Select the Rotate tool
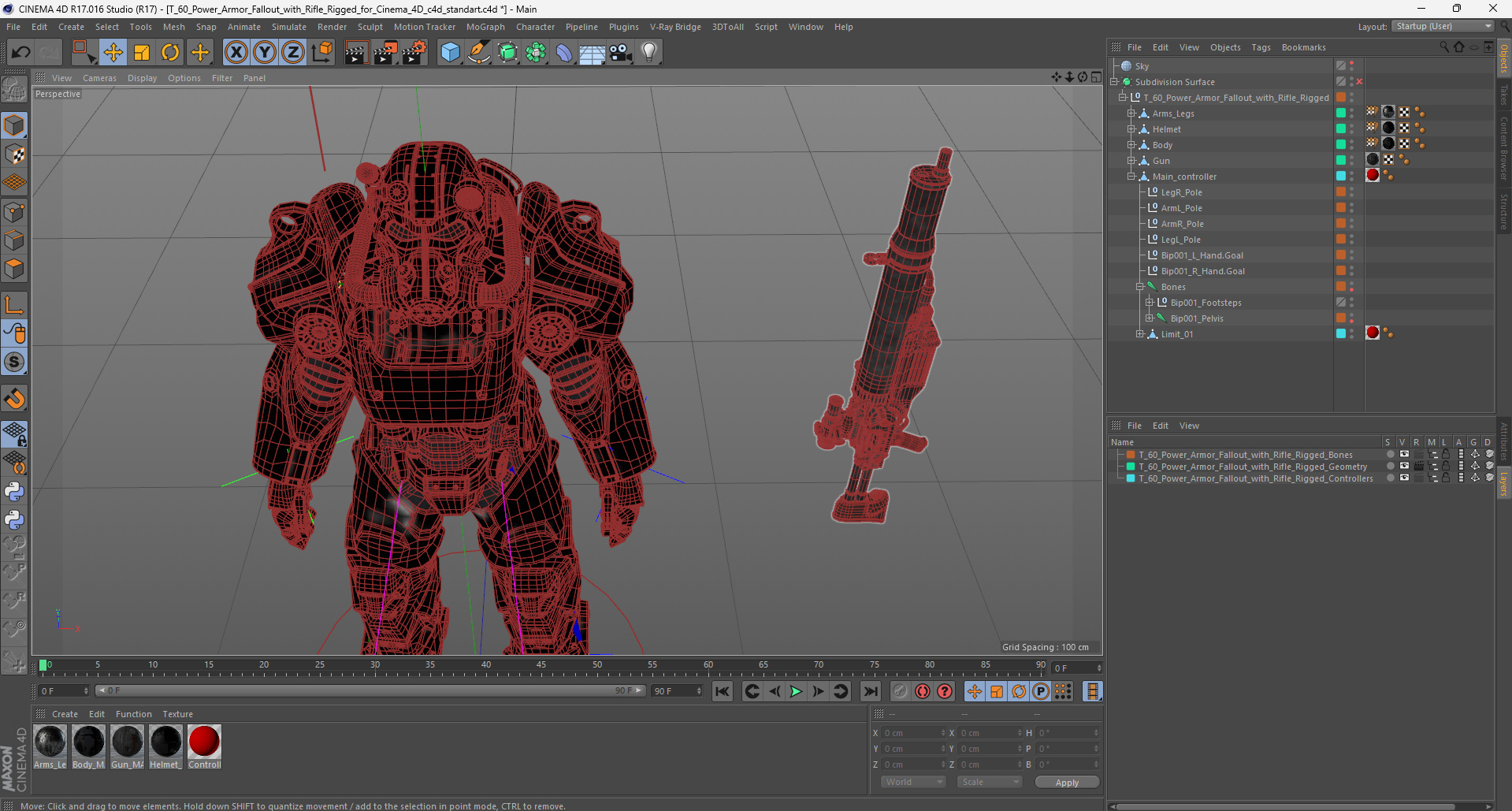The height and width of the screenshot is (811, 1512). pos(170,53)
